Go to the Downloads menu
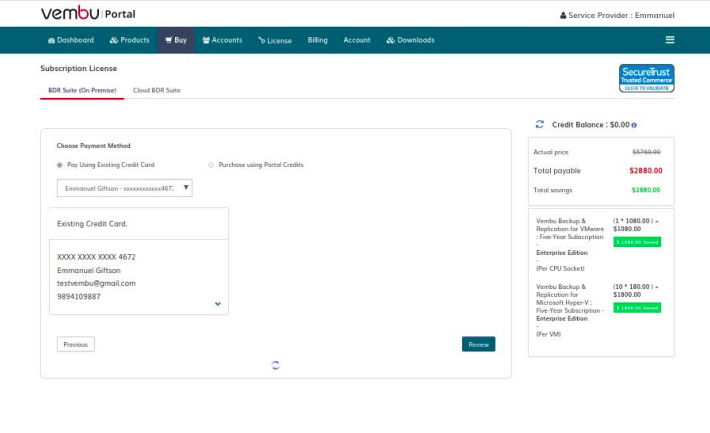 point(410,40)
